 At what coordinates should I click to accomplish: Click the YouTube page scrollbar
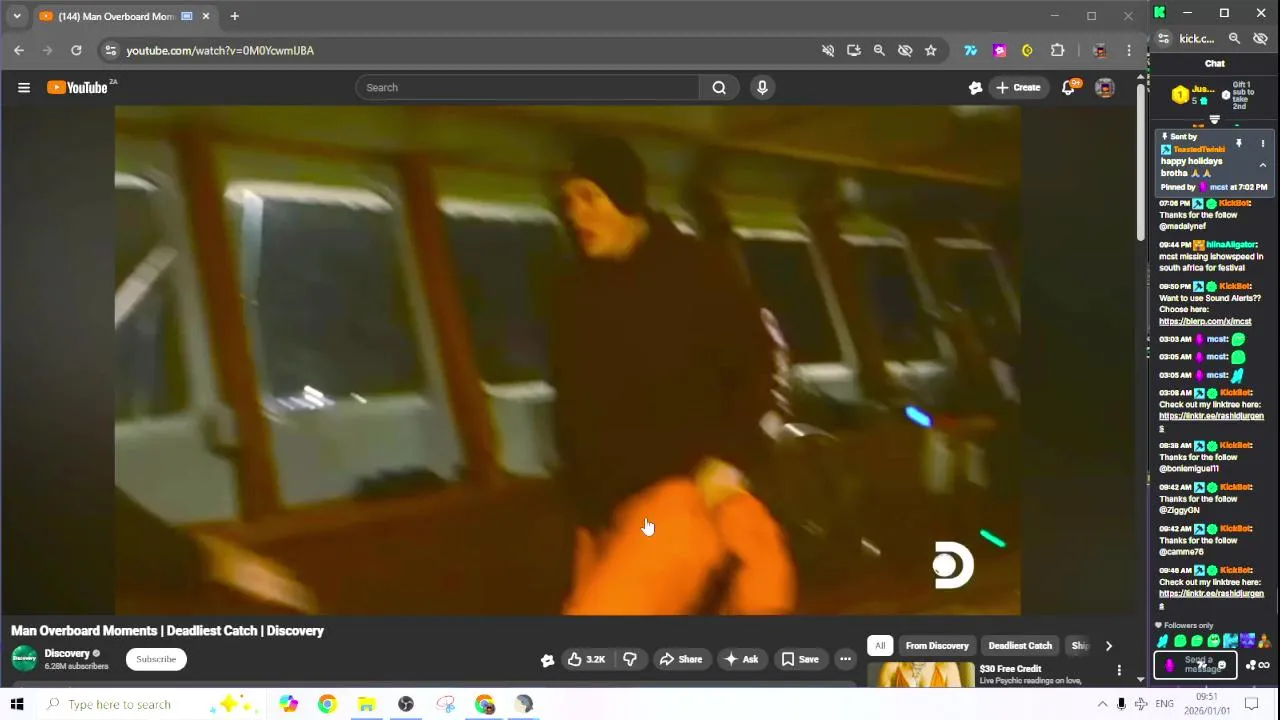point(1141,160)
